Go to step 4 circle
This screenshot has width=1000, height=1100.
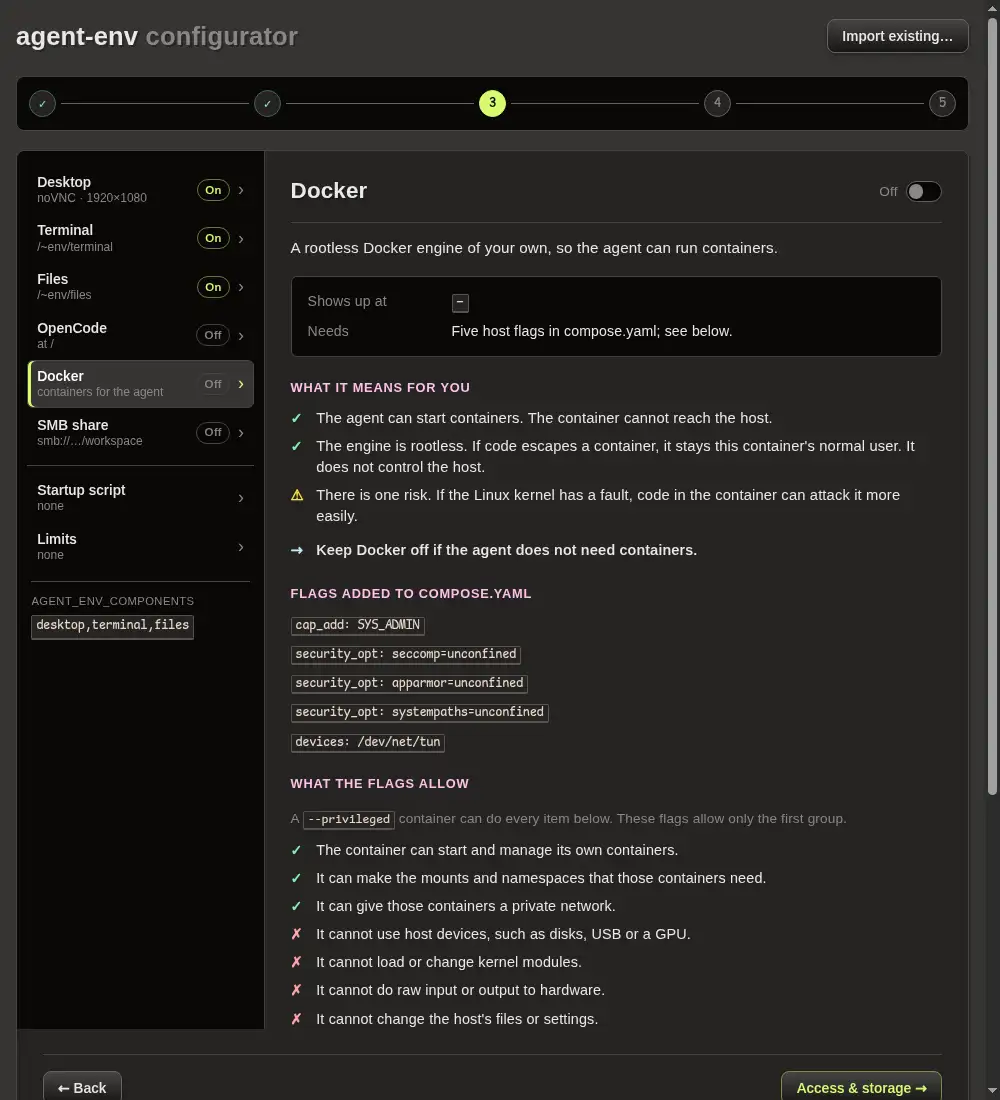717,103
